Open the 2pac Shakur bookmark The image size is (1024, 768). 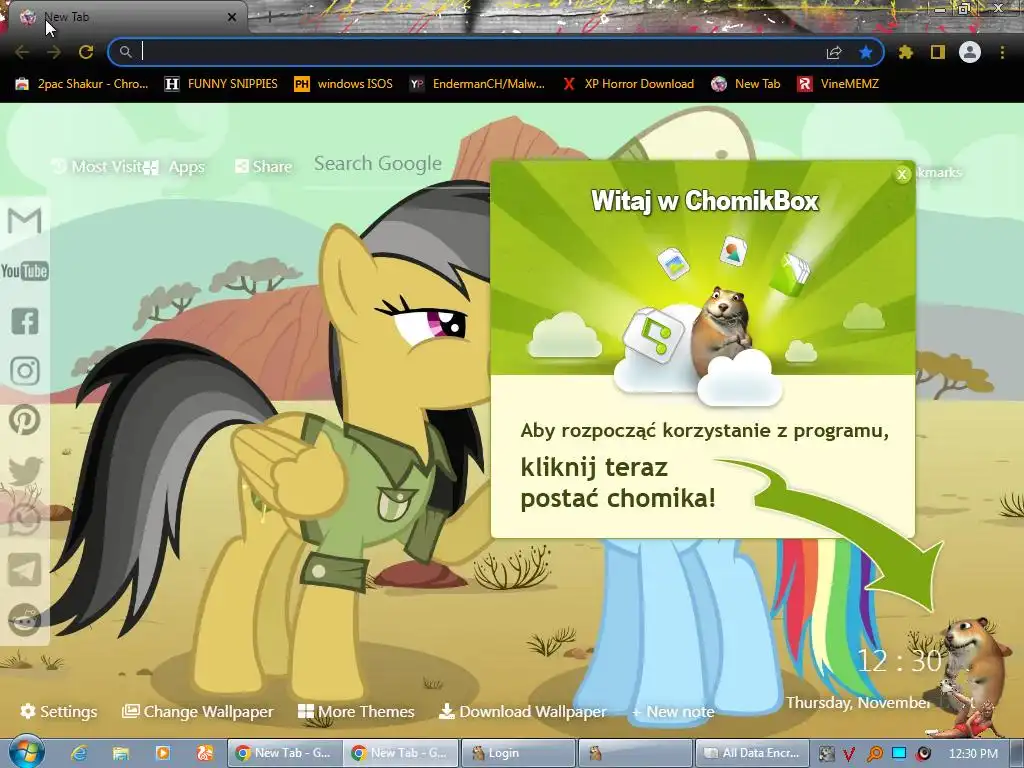[82, 84]
